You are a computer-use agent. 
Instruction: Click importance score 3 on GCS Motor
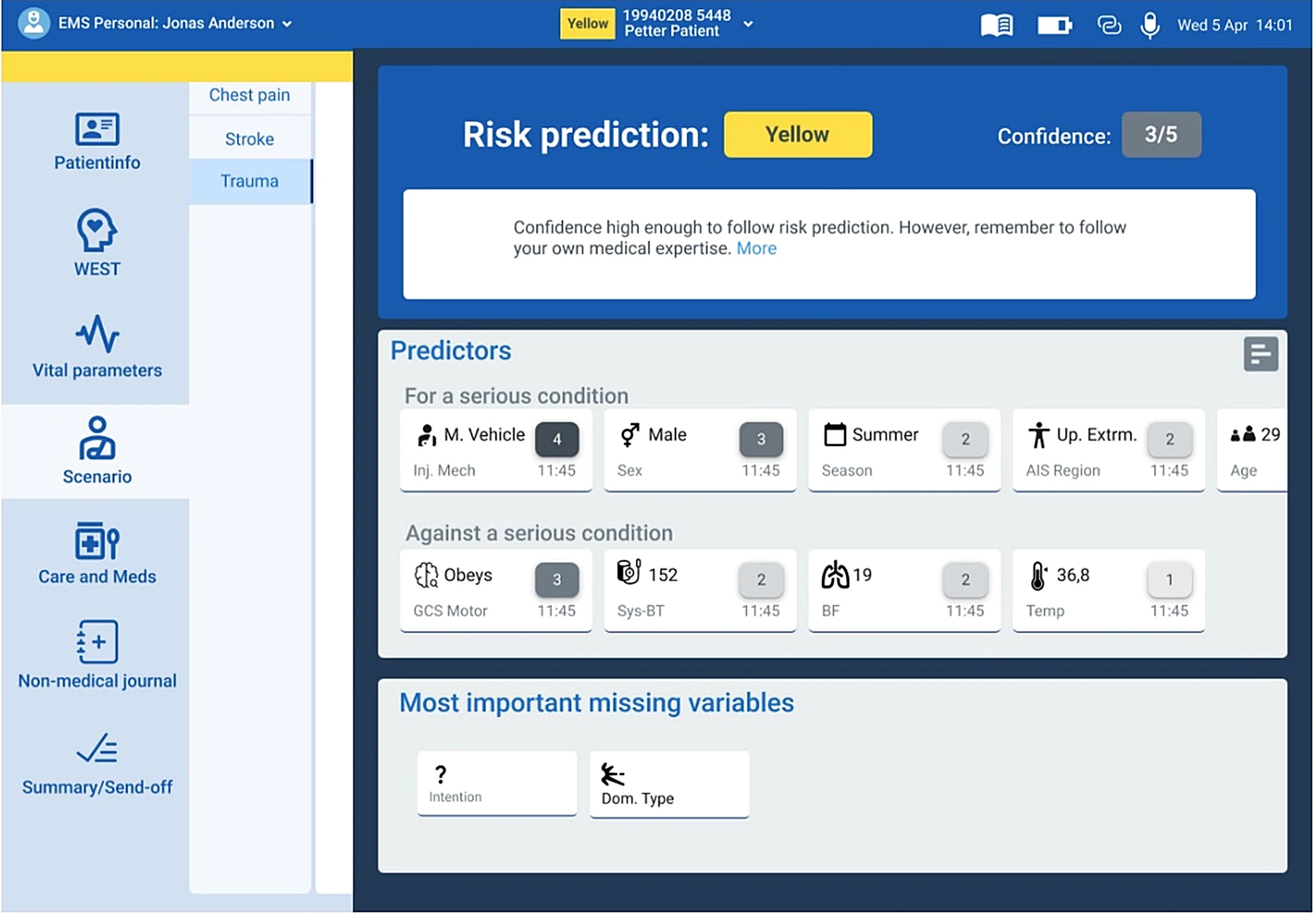557,579
